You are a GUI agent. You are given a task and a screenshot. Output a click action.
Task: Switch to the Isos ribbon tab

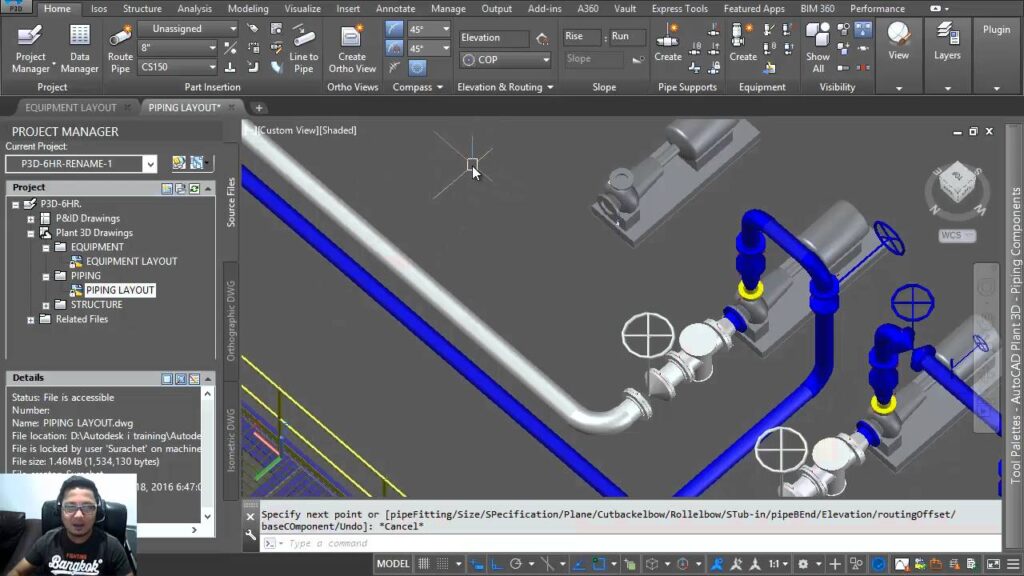click(x=99, y=9)
